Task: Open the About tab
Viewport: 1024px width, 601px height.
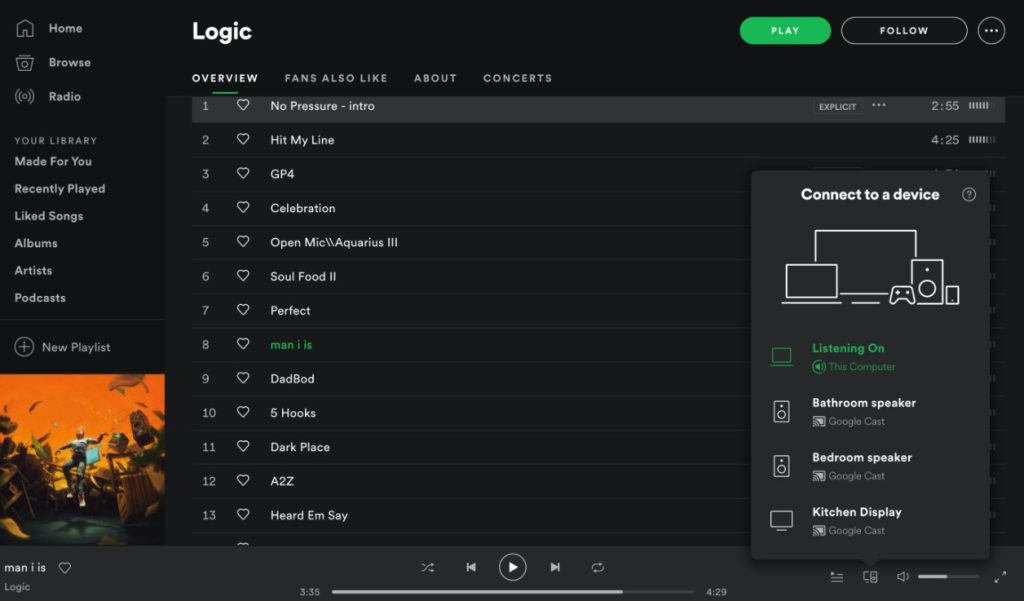Action: click(435, 78)
